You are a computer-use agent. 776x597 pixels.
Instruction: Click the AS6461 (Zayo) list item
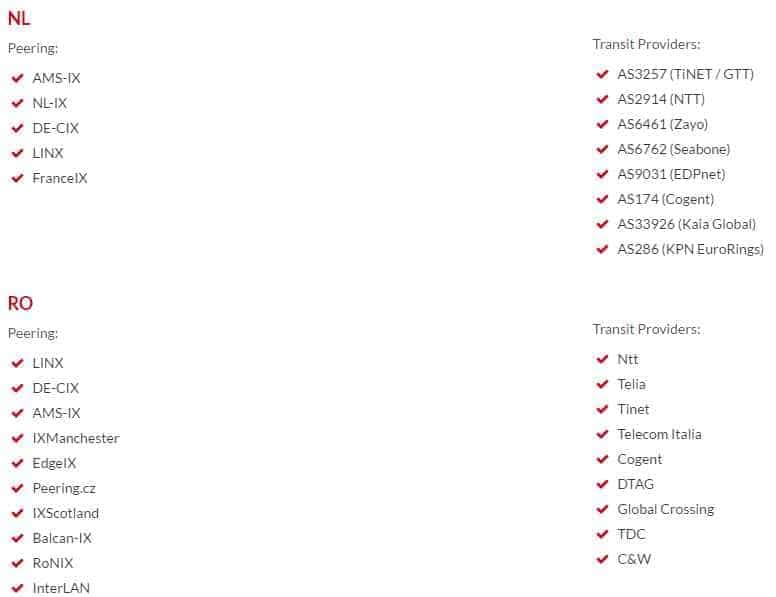tap(662, 124)
